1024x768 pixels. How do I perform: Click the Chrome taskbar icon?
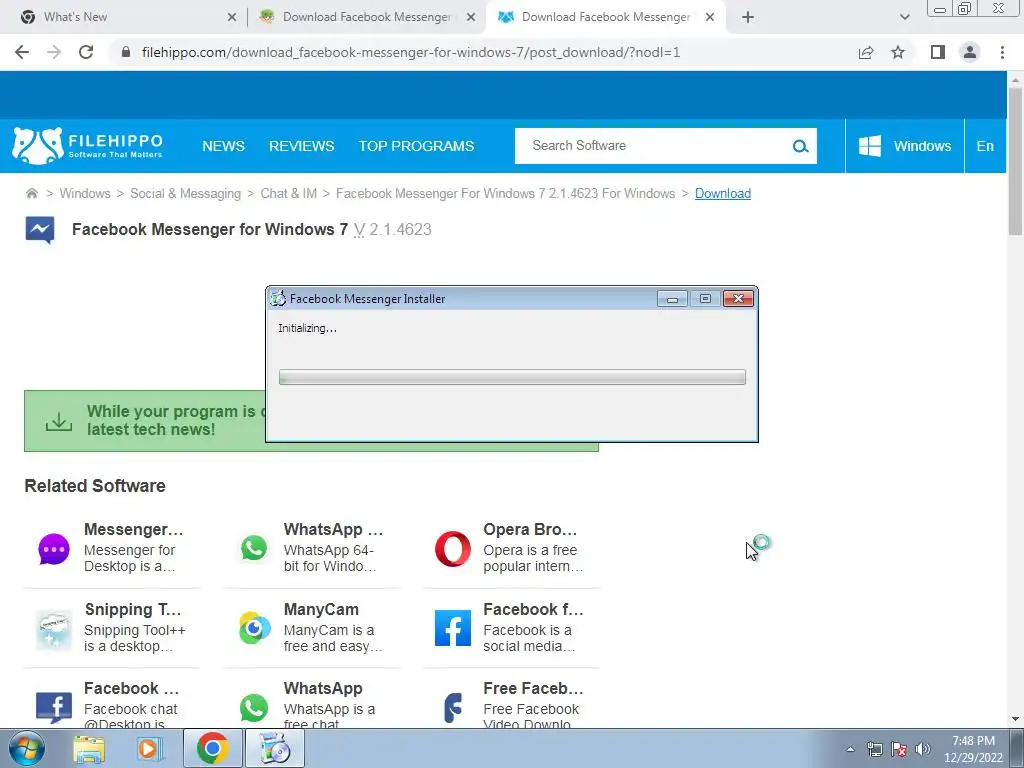tap(212, 748)
